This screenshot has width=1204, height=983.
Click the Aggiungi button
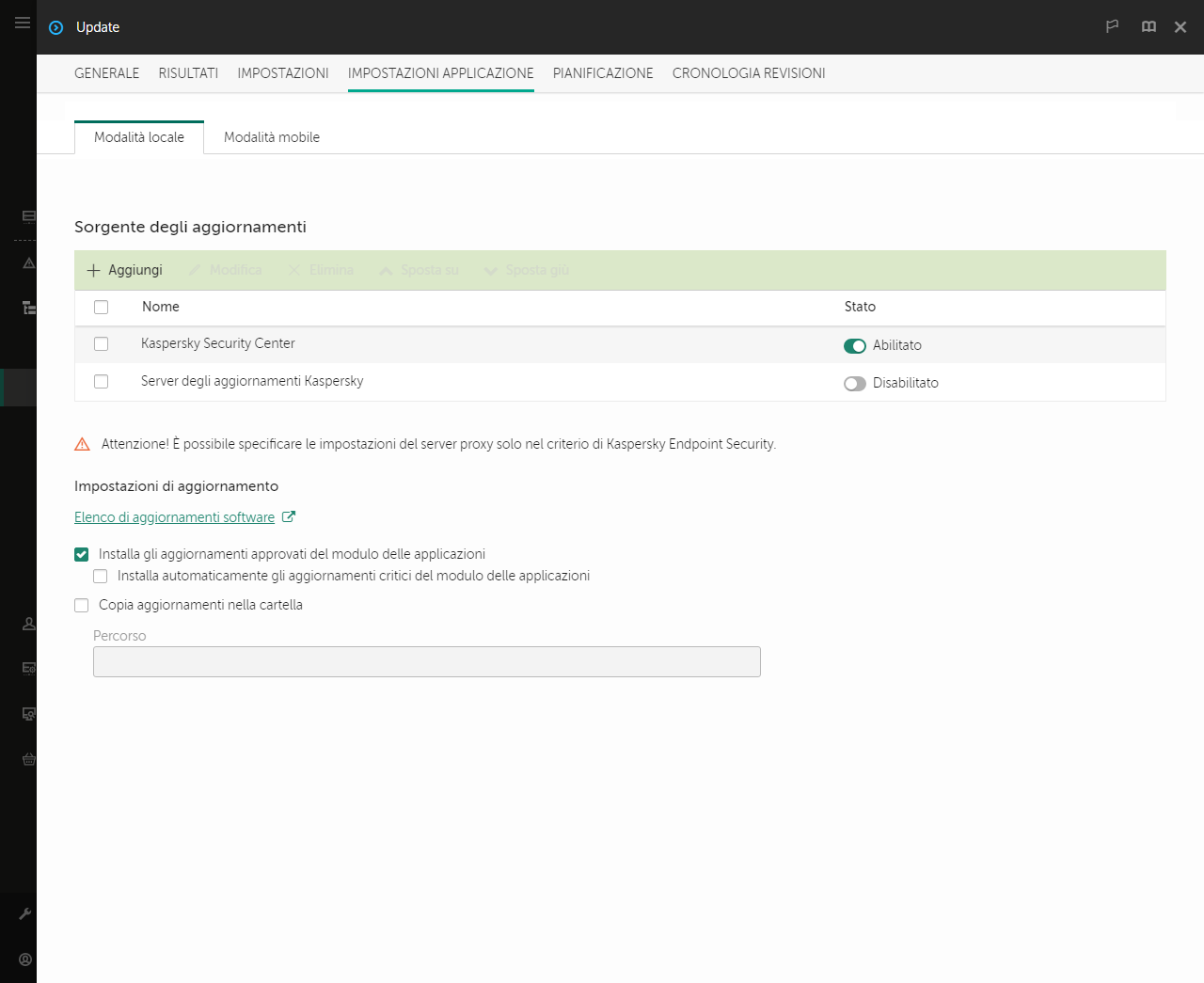(125, 270)
